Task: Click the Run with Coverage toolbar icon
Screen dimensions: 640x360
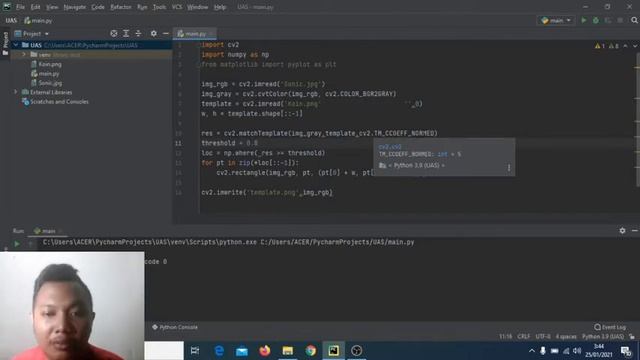Action: (608, 20)
